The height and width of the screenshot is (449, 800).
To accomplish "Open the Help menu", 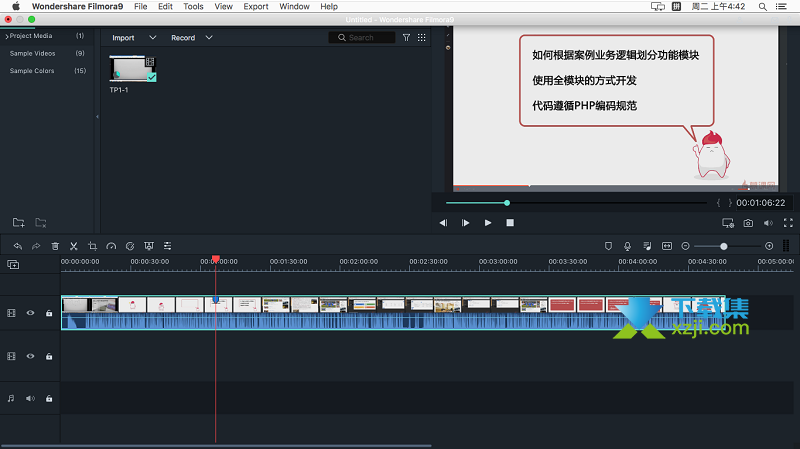I will coord(329,7).
